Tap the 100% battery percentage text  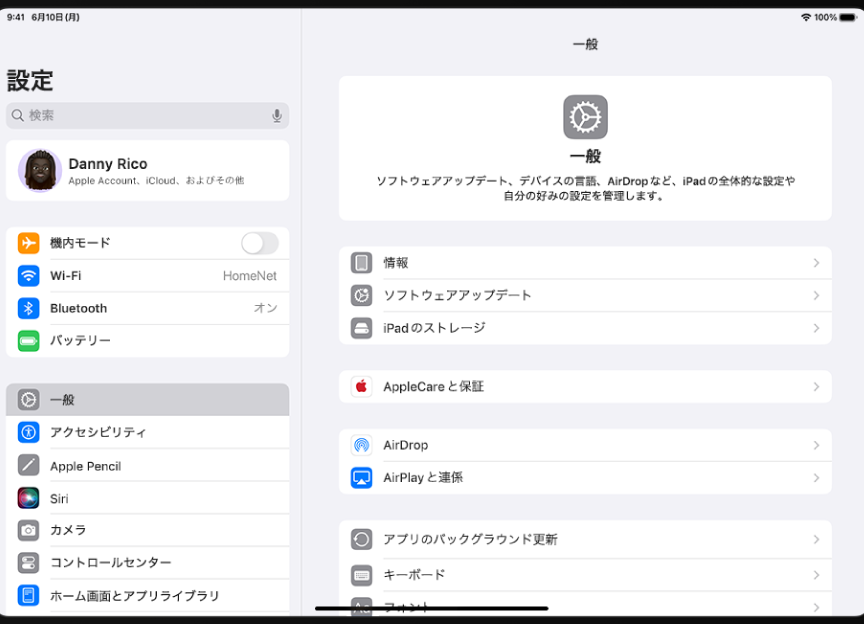point(825,17)
